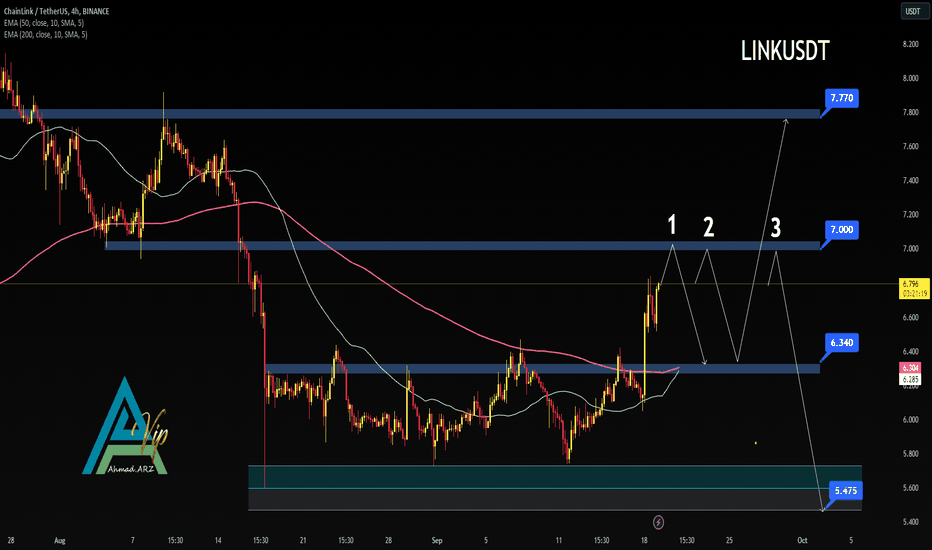Click the 6.600 price axis value
The image size is (932, 550).
click(910, 318)
